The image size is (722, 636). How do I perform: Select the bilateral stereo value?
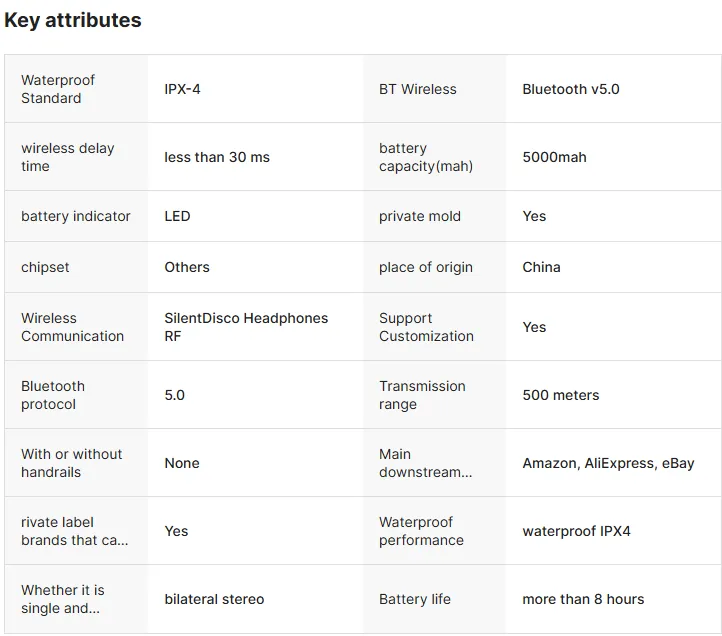tap(214, 599)
